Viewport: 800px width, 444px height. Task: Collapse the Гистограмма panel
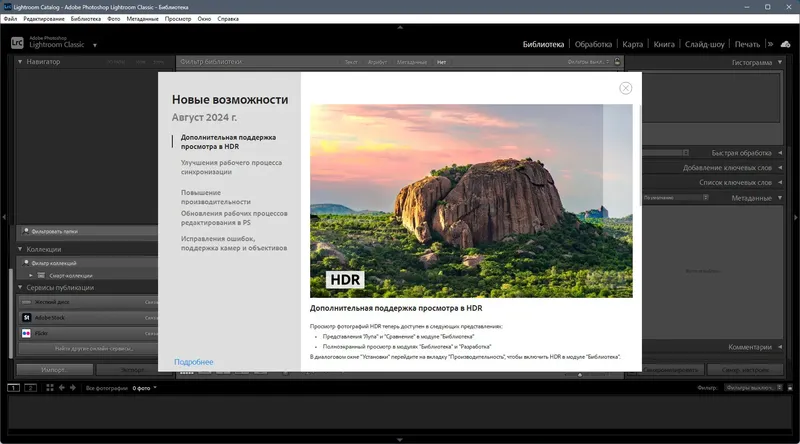(780, 62)
